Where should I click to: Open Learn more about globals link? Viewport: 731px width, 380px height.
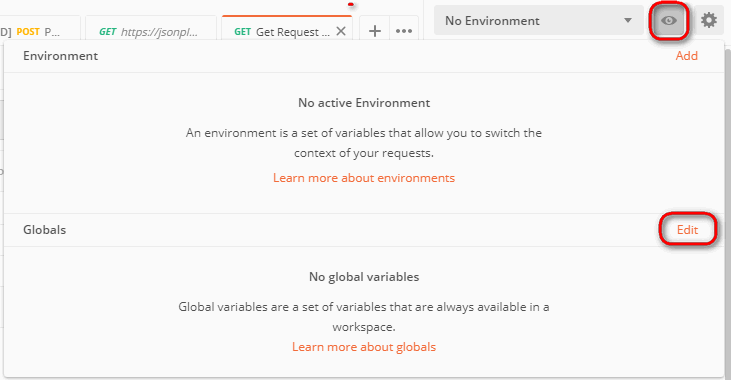[x=364, y=347]
